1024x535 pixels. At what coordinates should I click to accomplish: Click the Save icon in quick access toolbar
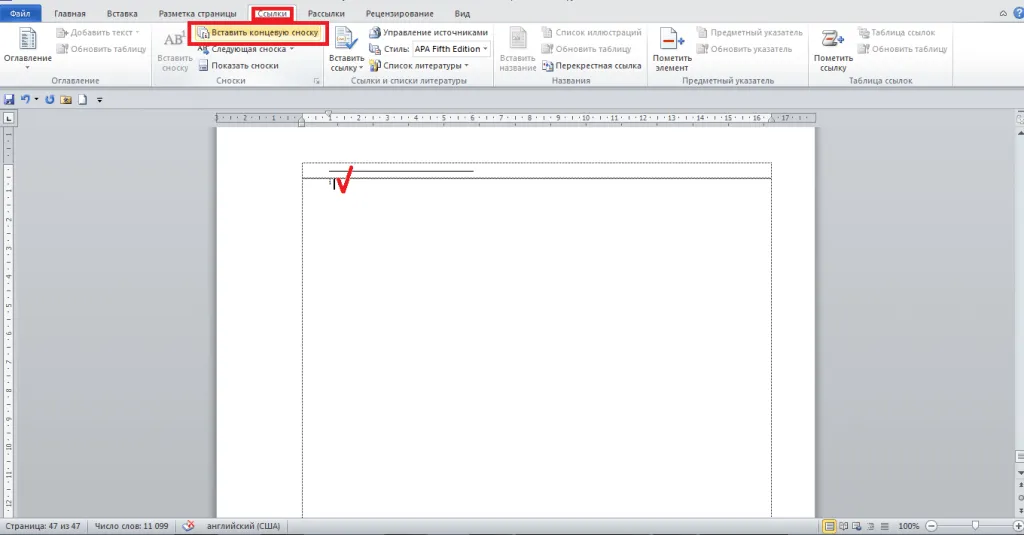point(9,100)
